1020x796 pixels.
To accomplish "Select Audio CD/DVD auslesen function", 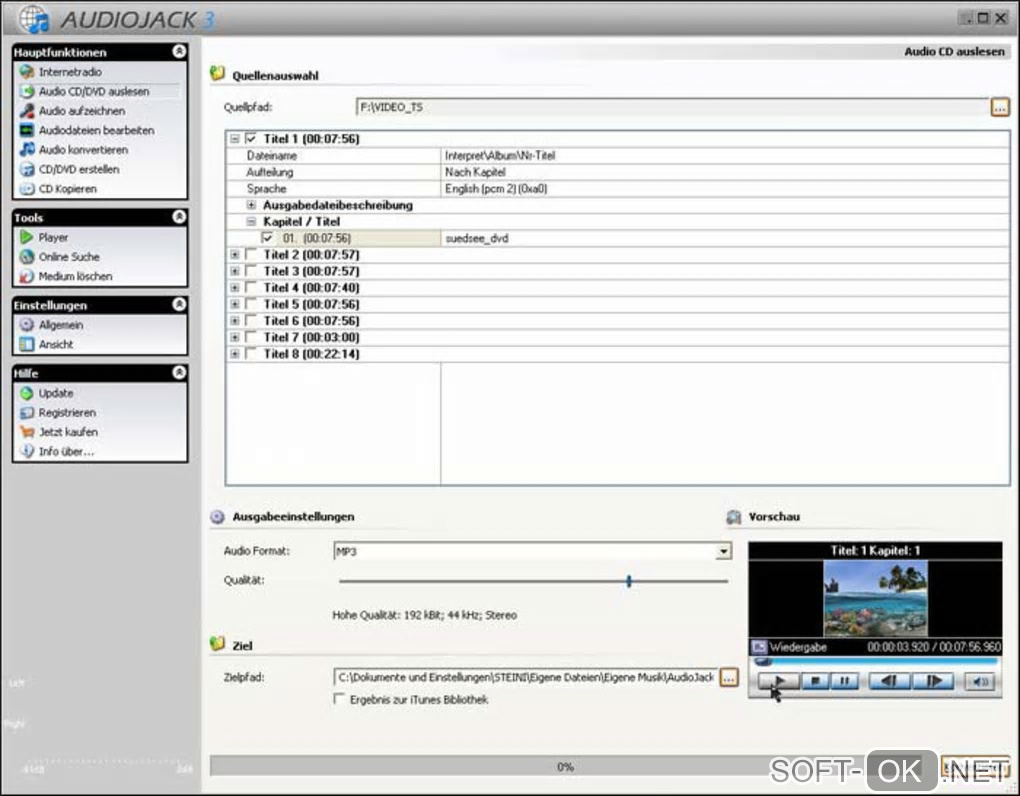I will [x=94, y=92].
